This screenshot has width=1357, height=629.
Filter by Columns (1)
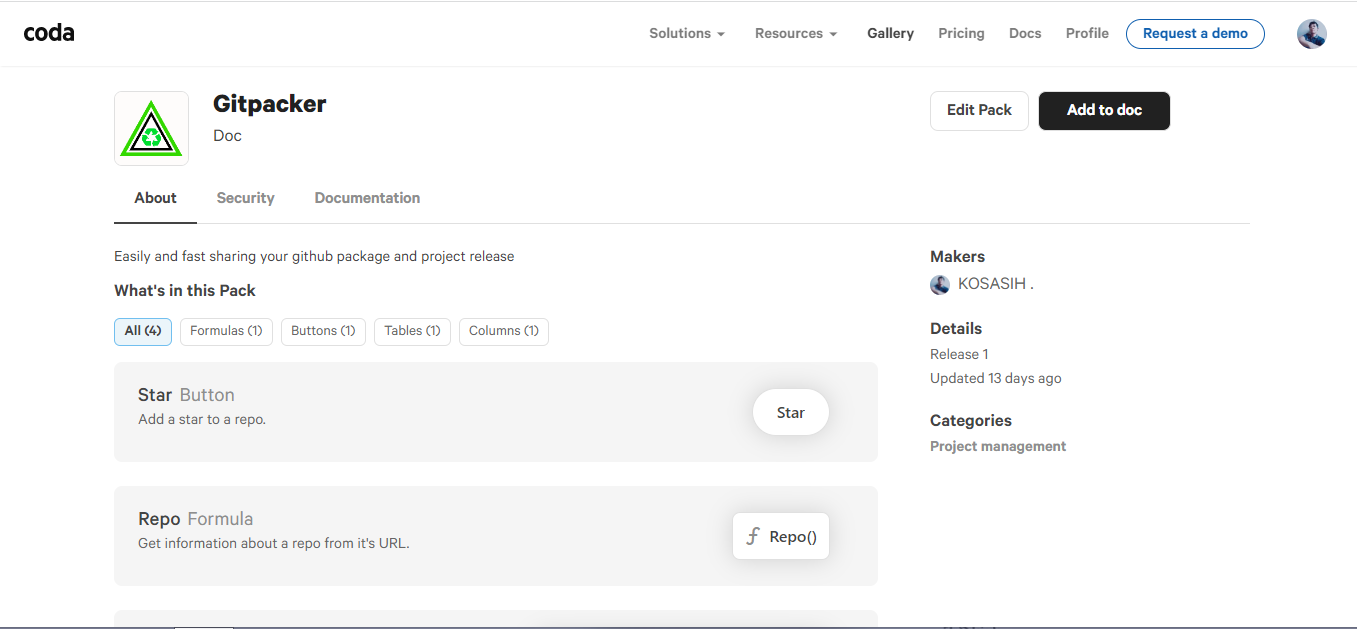[x=504, y=331]
